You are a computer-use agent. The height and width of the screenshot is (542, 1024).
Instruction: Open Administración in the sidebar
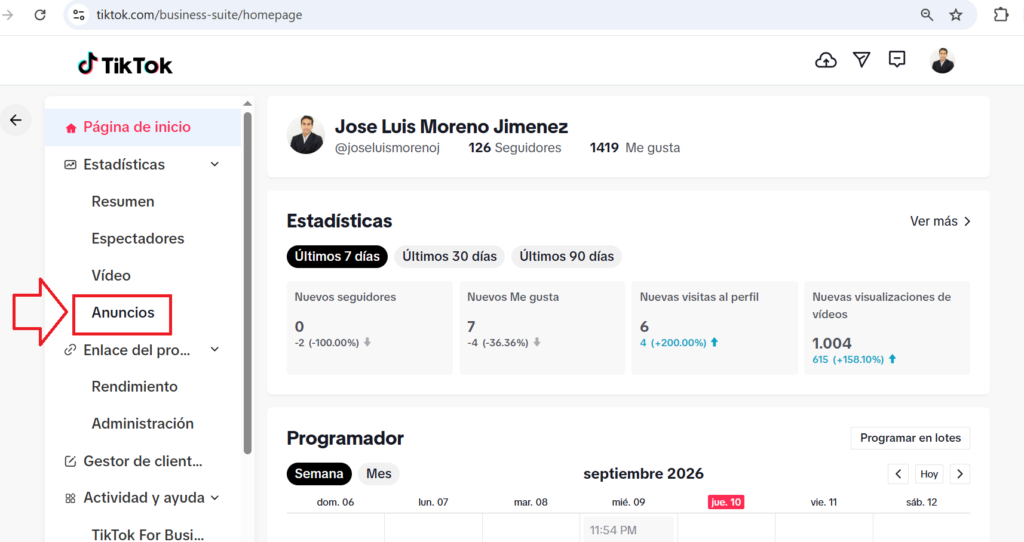(x=142, y=424)
